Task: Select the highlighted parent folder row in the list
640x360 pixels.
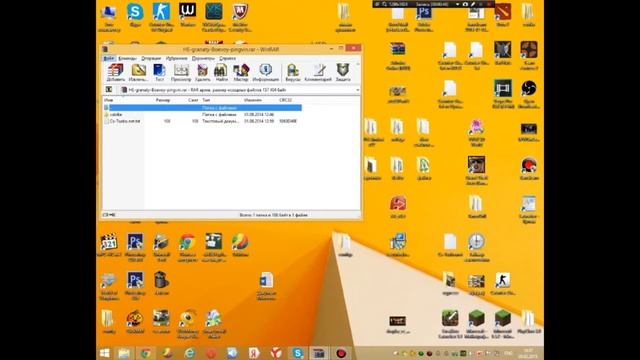Action: tap(202, 108)
